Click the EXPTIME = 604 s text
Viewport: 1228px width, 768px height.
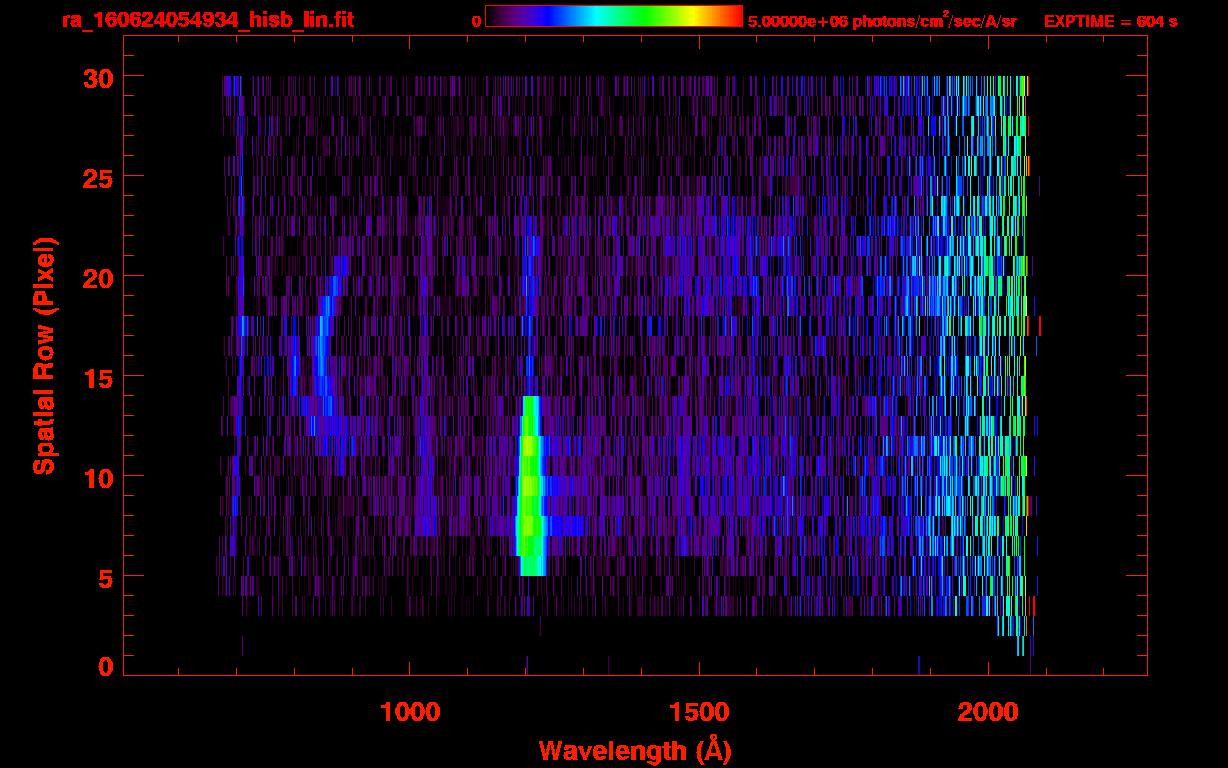pyautogui.click(x=1110, y=21)
